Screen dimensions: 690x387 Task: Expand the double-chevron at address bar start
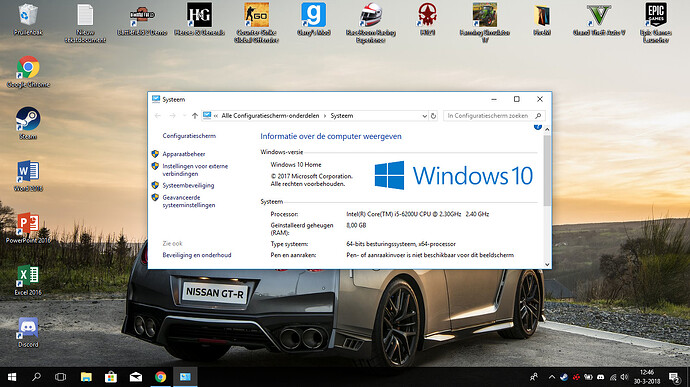216,116
